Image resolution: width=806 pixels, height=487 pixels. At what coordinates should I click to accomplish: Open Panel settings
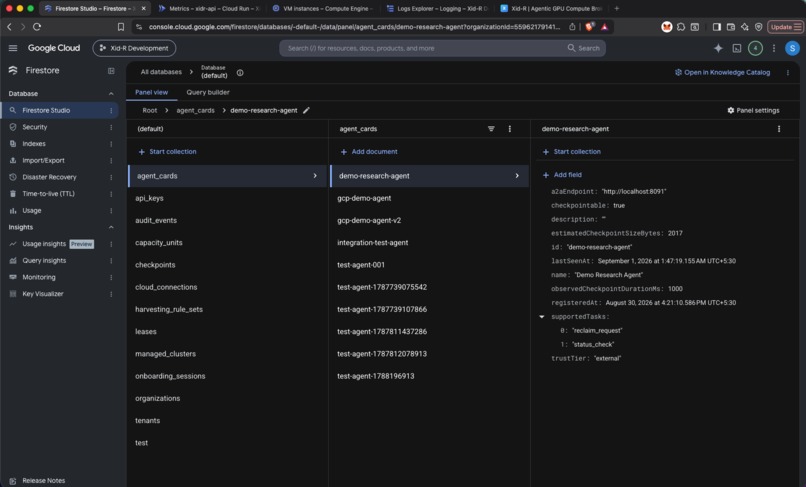(753, 110)
